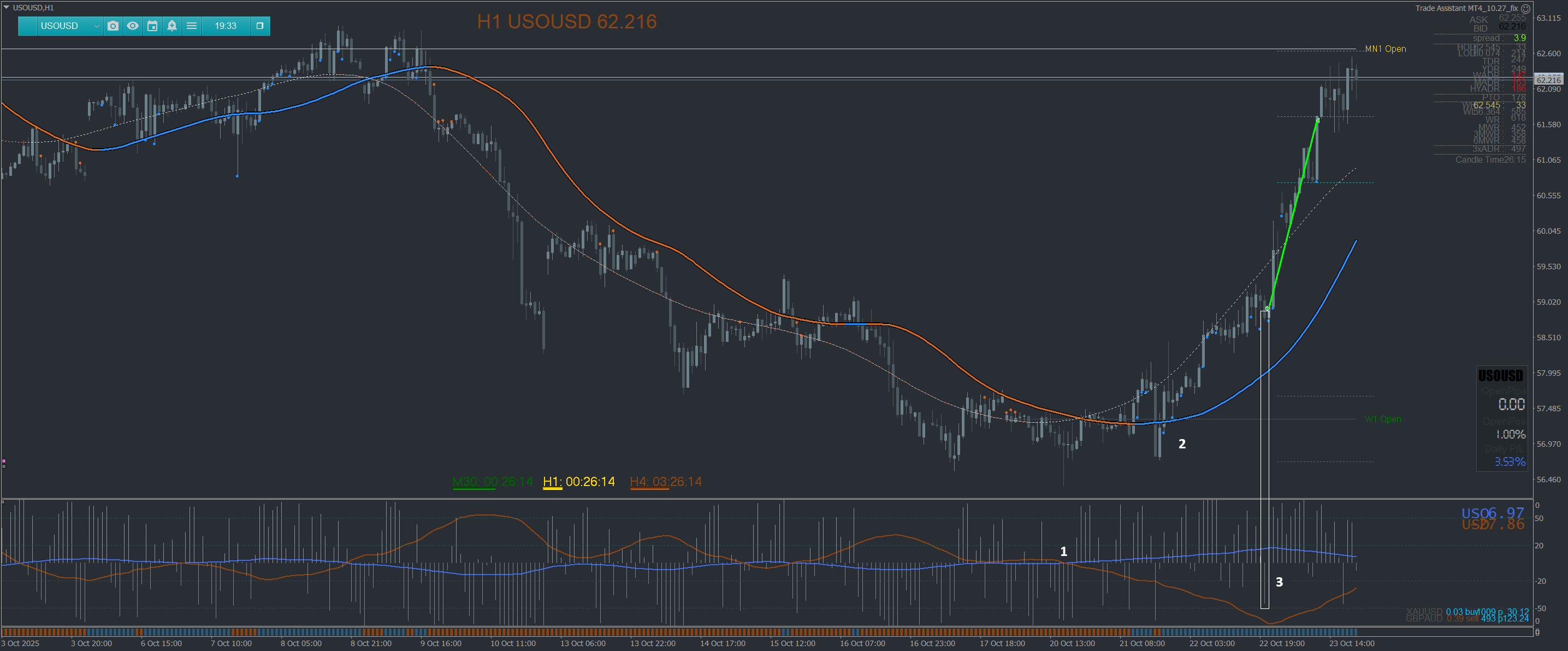Screen dimensions: 1568x651
Task: Click the blank teal handle left of USOUSD
Action: click(x=27, y=26)
